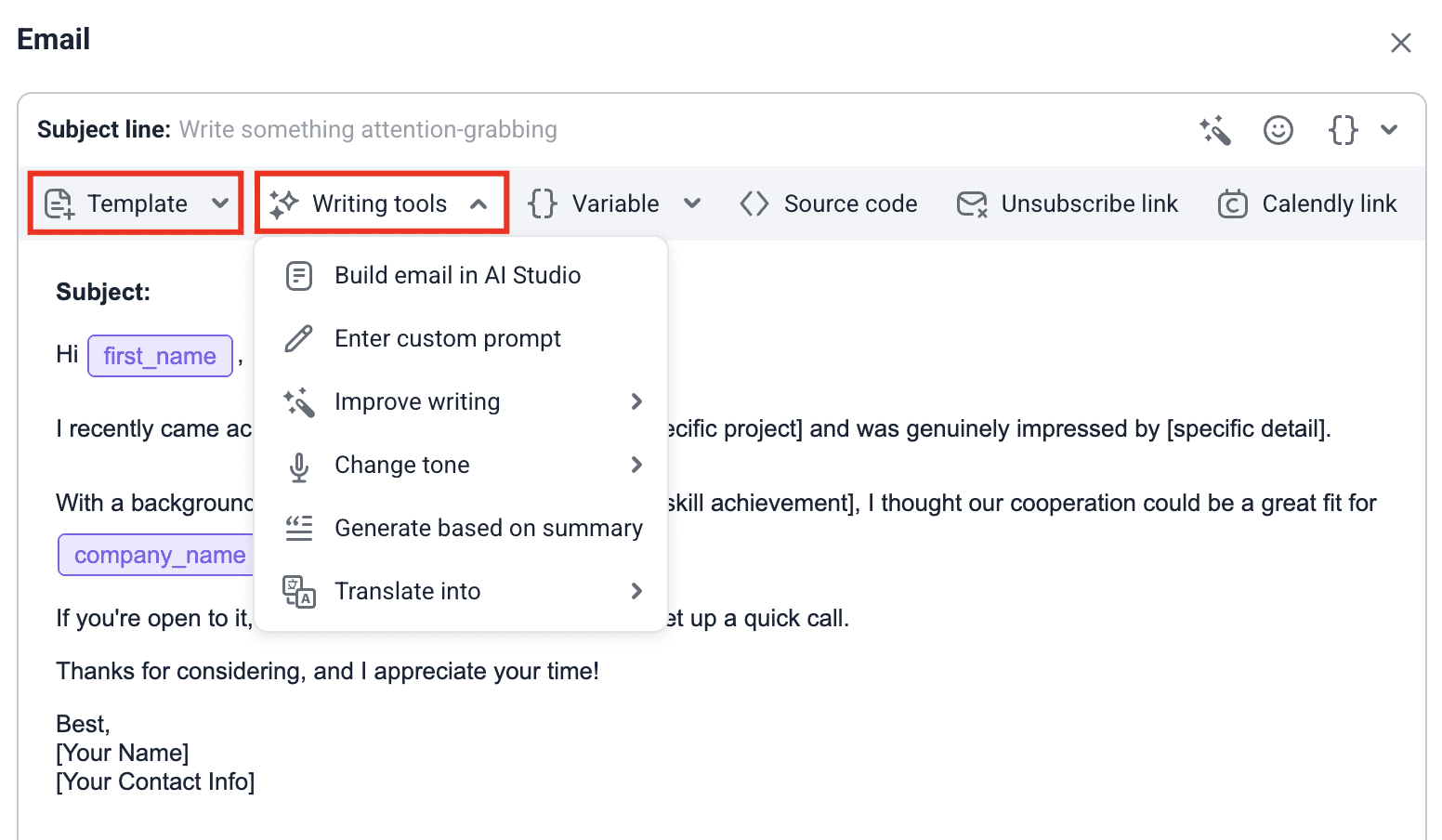Expand the Template dropdown chevron
Image resolution: width=1442 pixels, height=840 pixels.
pyautogui.click(x=220, y=203)
